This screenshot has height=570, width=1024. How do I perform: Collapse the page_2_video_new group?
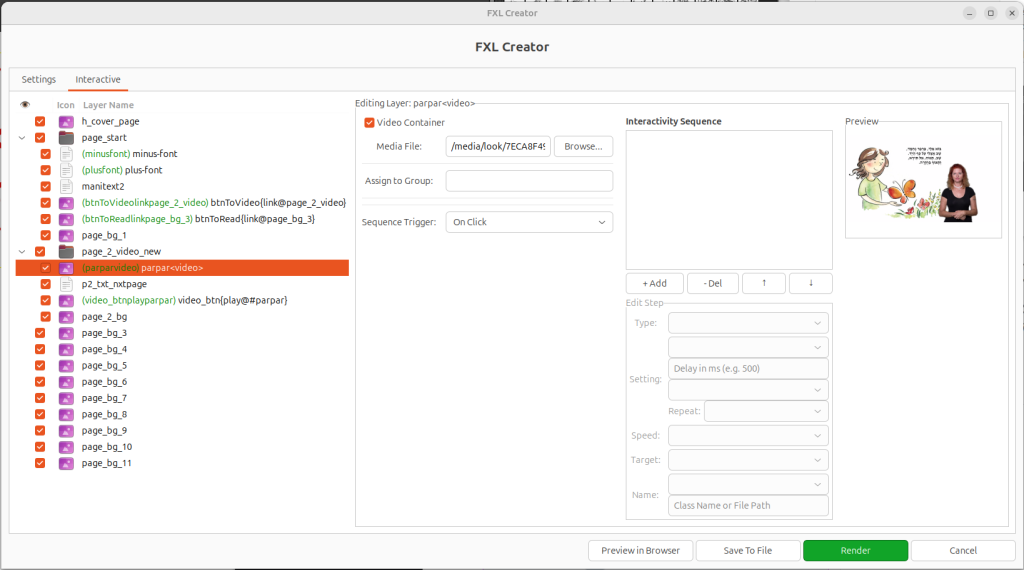coord(22,252)
